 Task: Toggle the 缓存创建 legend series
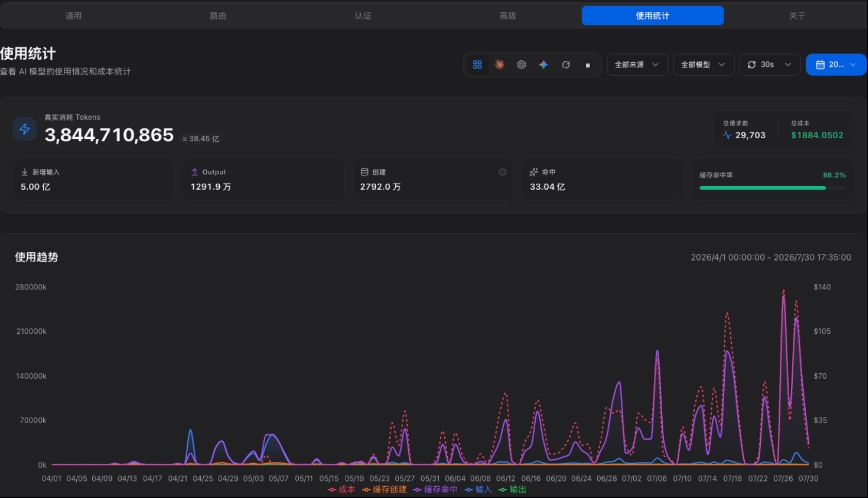[384, 490]
